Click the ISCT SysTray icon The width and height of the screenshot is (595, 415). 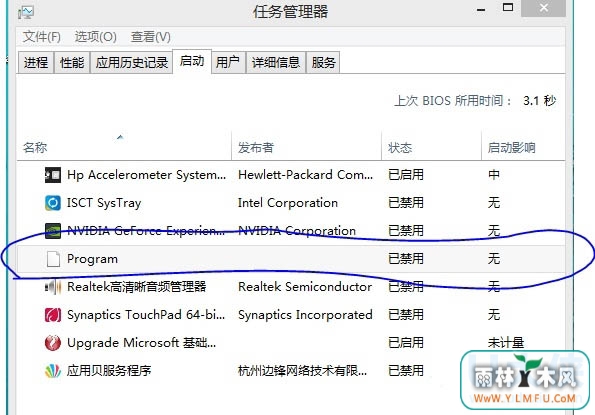[53, 203]
